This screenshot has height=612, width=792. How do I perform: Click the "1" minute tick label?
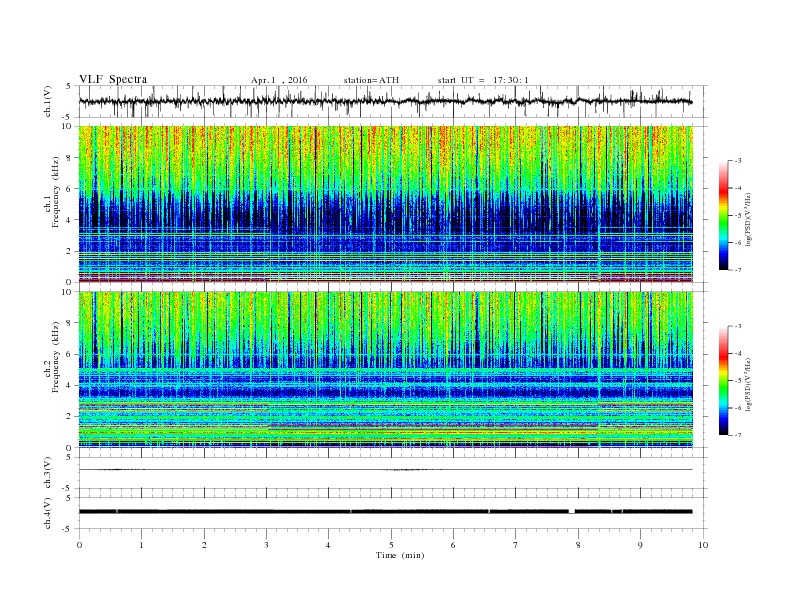pyautogui.click(x=141, y=545)
